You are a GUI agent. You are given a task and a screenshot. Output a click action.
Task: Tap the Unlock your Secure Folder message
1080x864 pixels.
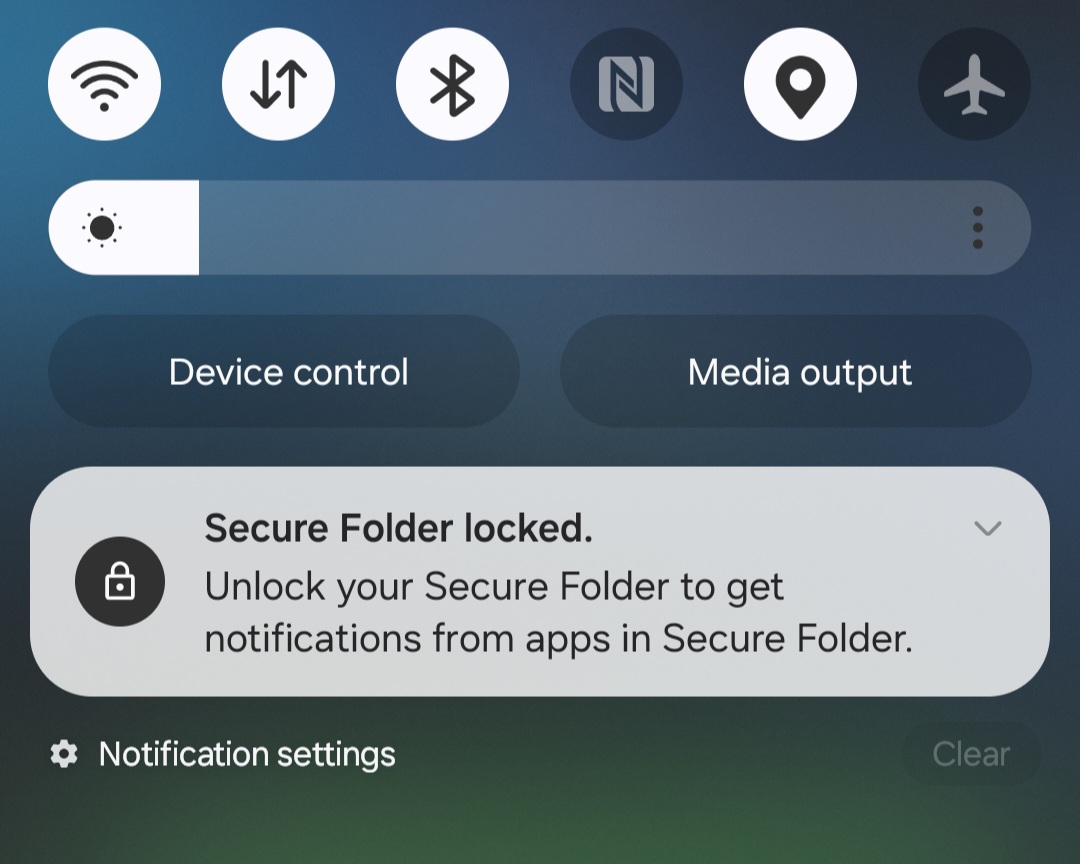[558, 612]
